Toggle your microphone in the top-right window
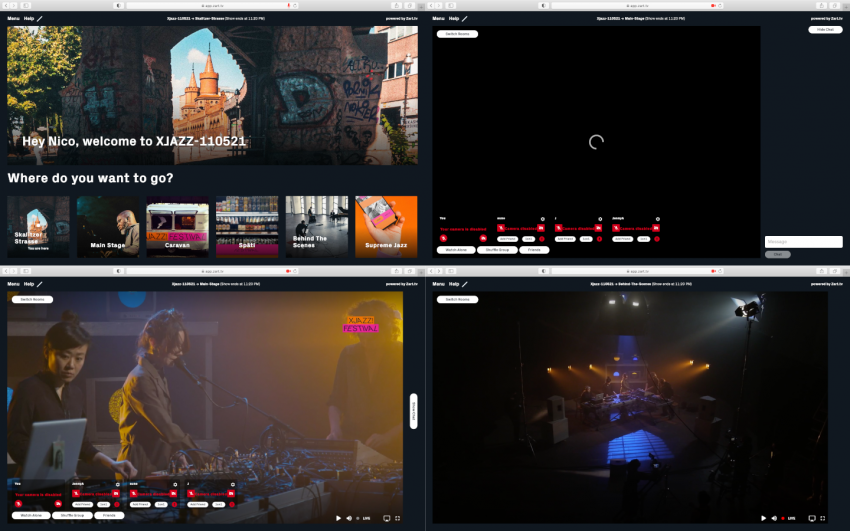This screenshot has width=850, height=531. click(443, 238)
